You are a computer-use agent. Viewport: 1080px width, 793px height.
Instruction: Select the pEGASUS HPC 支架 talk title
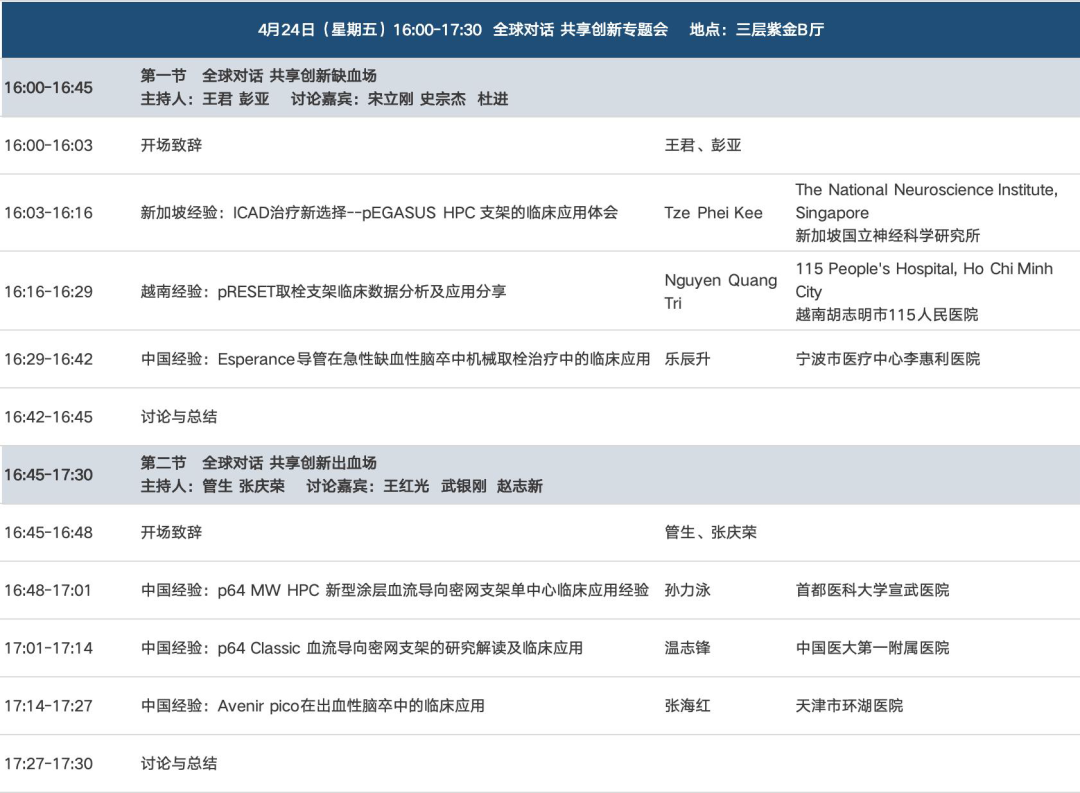379,212
